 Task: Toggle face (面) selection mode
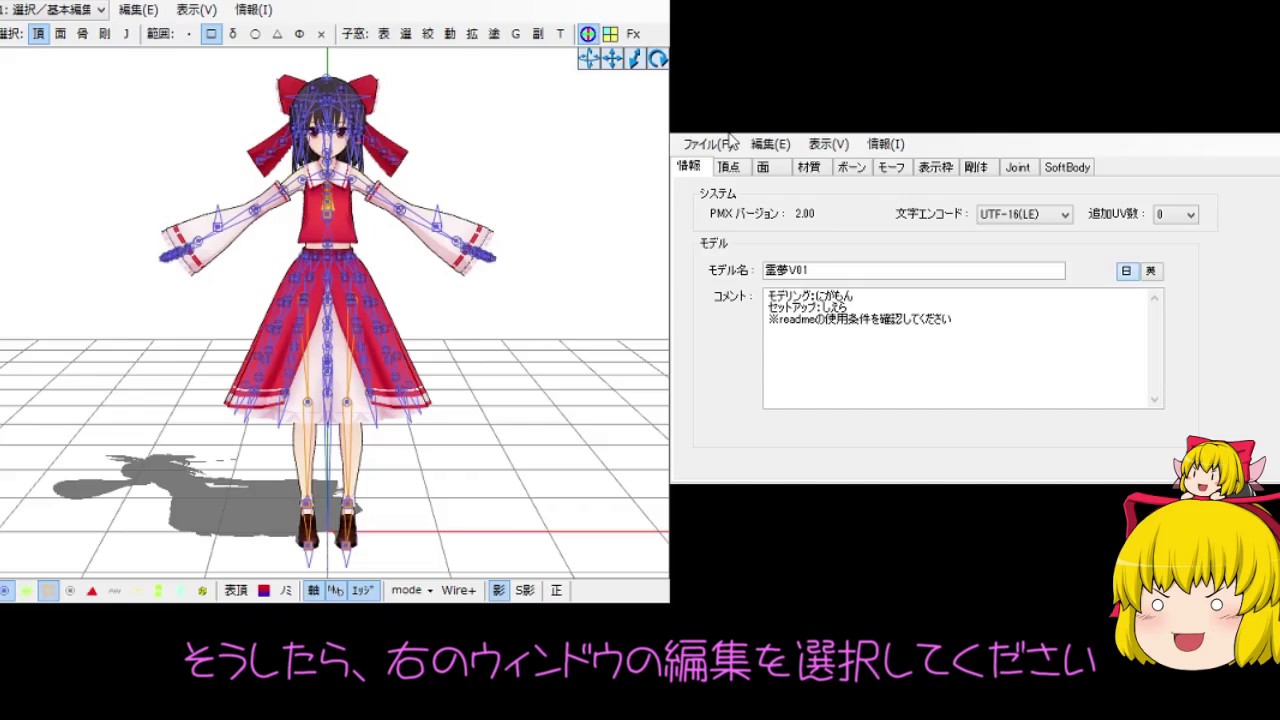click(60, 34)
